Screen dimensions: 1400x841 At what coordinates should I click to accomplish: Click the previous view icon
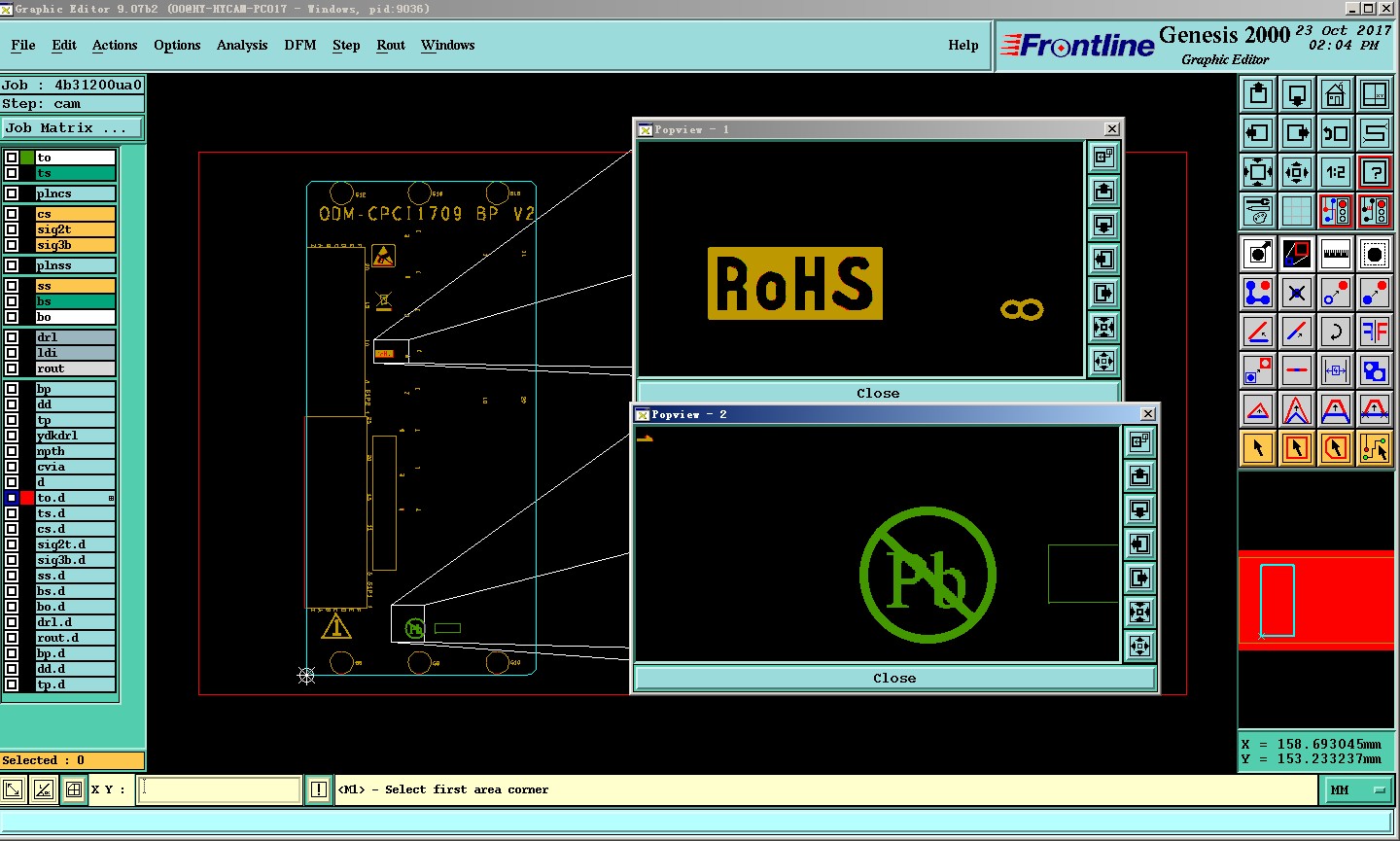click(1336, 133)
